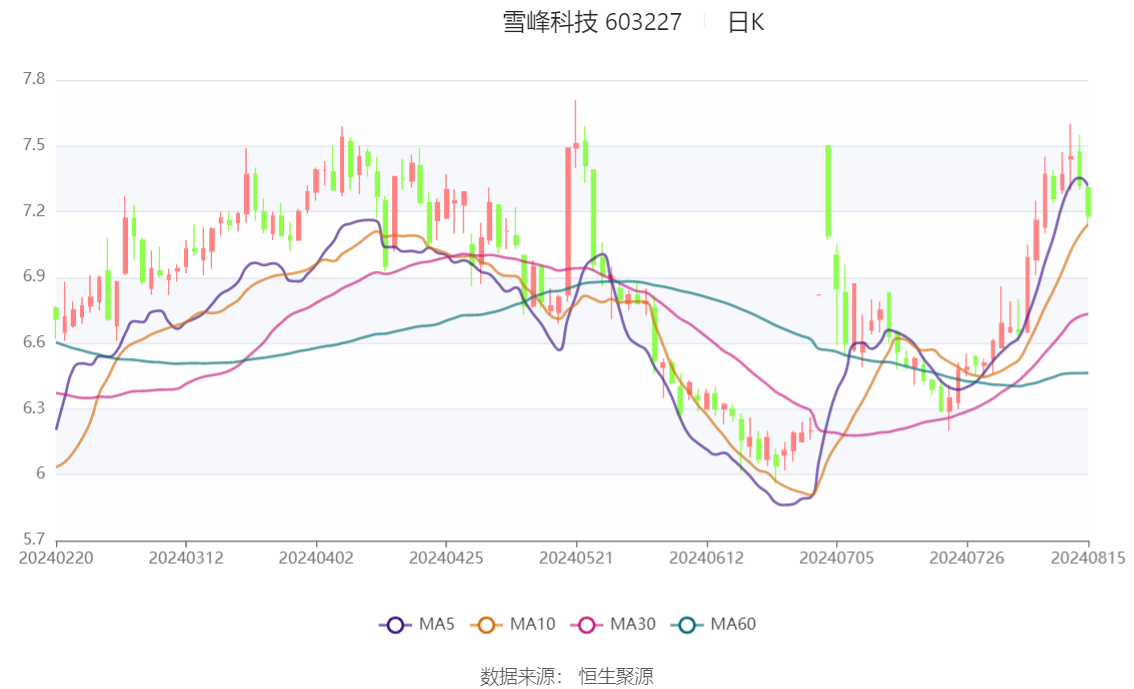Click y-axis value 6
Image resolution: width=1134 pixels, height=689 pixels.
tap(40, 474)
